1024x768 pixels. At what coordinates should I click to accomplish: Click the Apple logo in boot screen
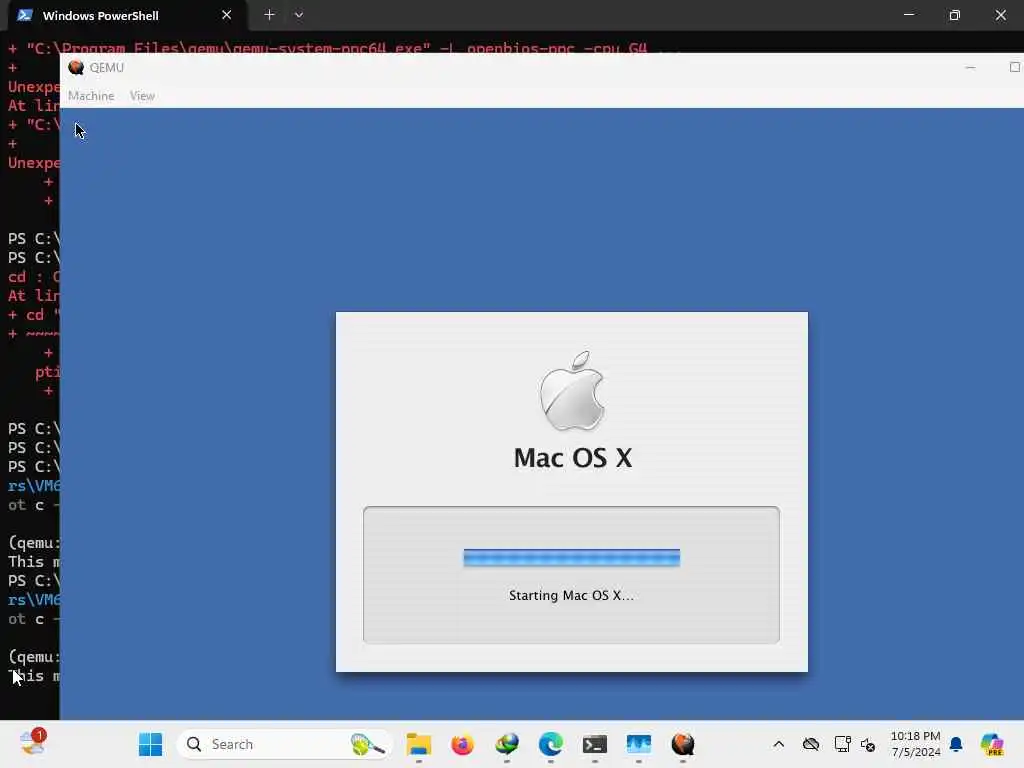572,391
